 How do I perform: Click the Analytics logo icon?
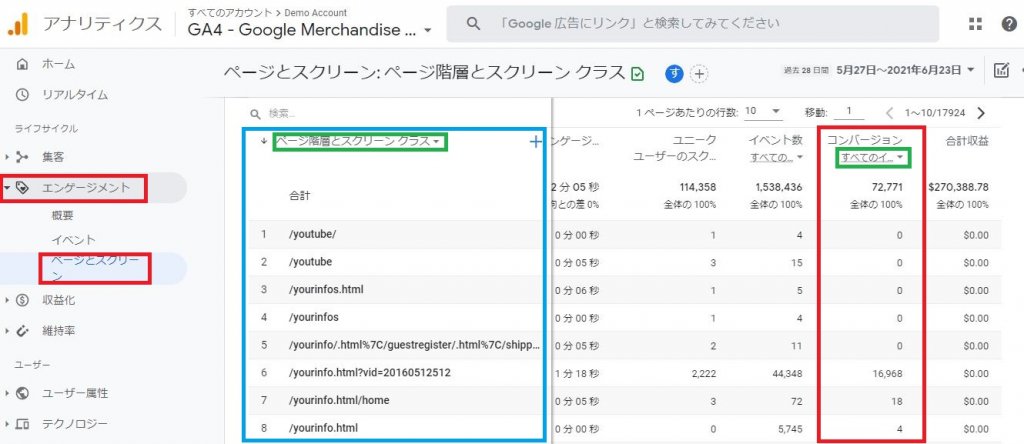coord(18,24)
